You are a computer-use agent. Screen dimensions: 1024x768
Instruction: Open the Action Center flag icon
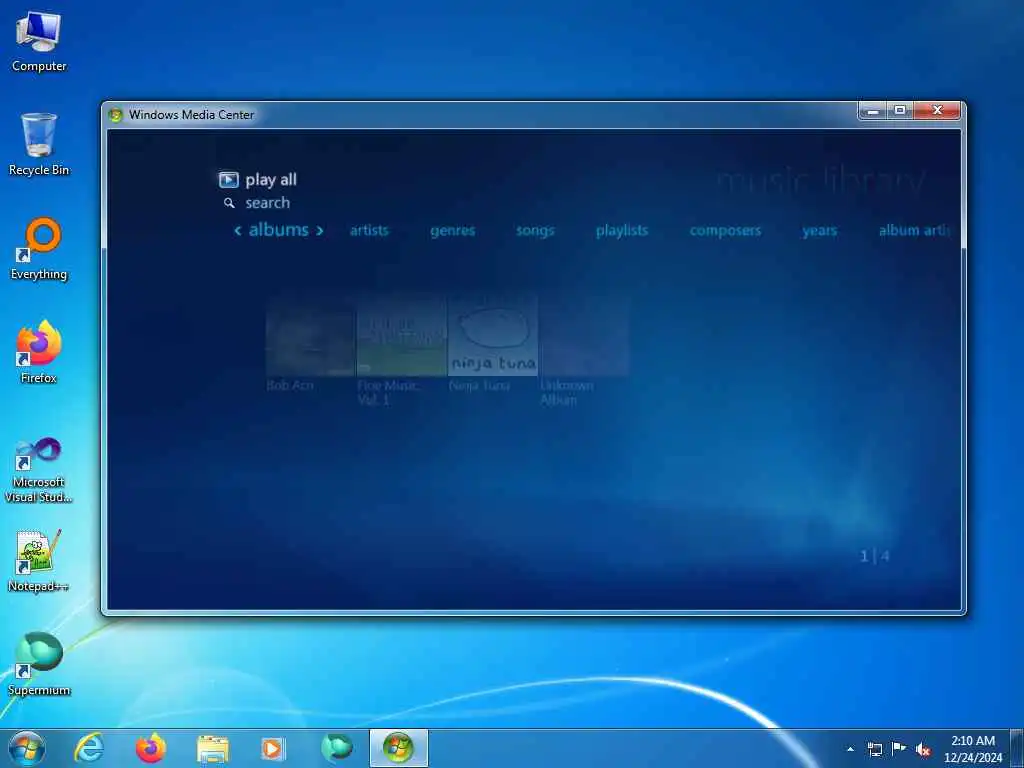point(899,749)
